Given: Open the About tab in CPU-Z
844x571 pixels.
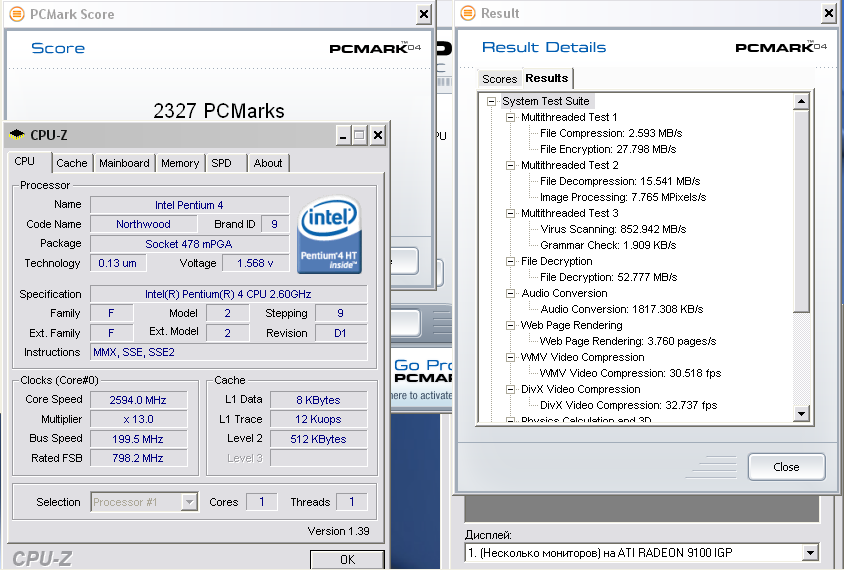Looking at the screenshot, I should pos(268,163).
